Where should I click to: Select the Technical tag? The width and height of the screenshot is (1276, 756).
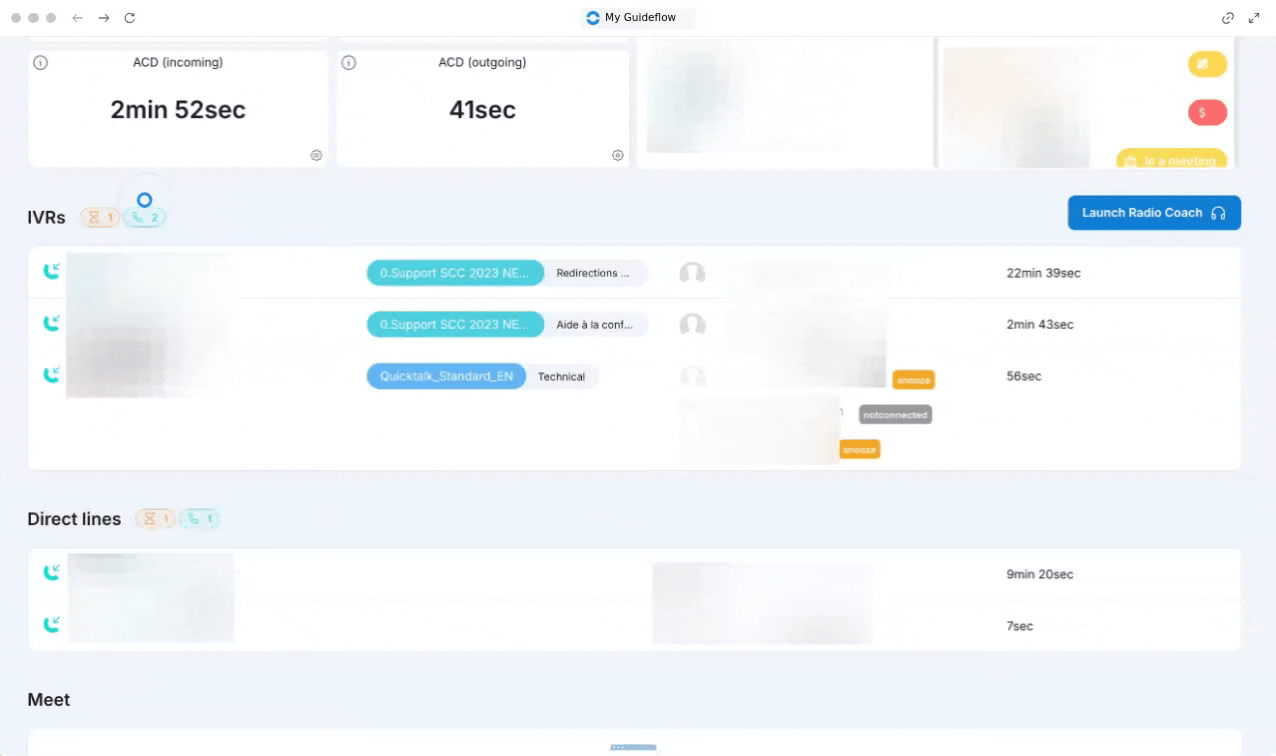561,377
